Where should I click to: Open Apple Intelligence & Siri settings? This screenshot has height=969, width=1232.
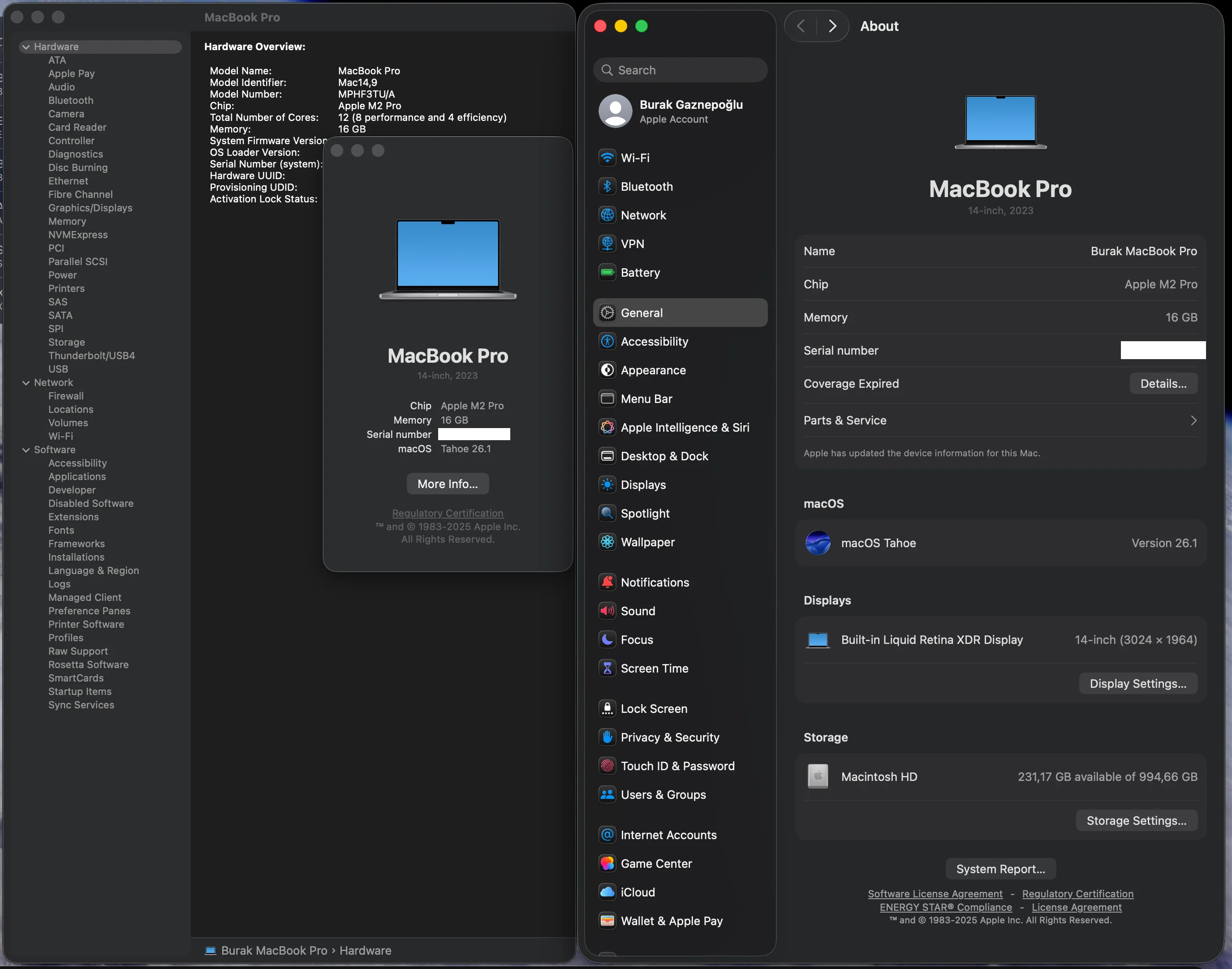point(685,428)
